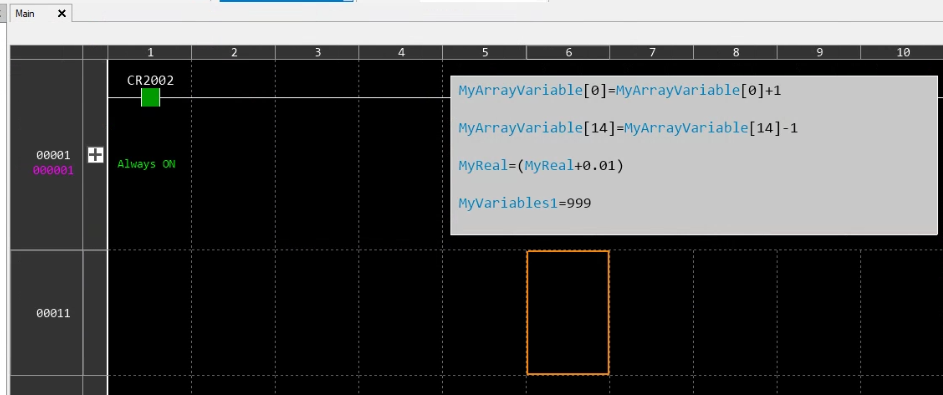This screenshot has height=395, width=943.
Task: Select column 6 header
Action: (568, 53)
